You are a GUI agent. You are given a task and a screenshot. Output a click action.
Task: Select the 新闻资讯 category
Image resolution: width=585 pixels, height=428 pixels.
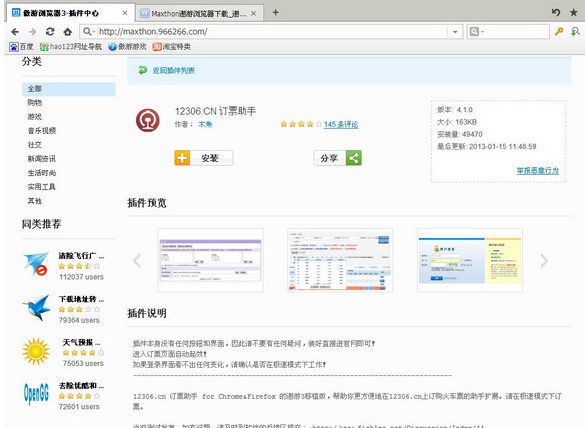click(41, 159)
